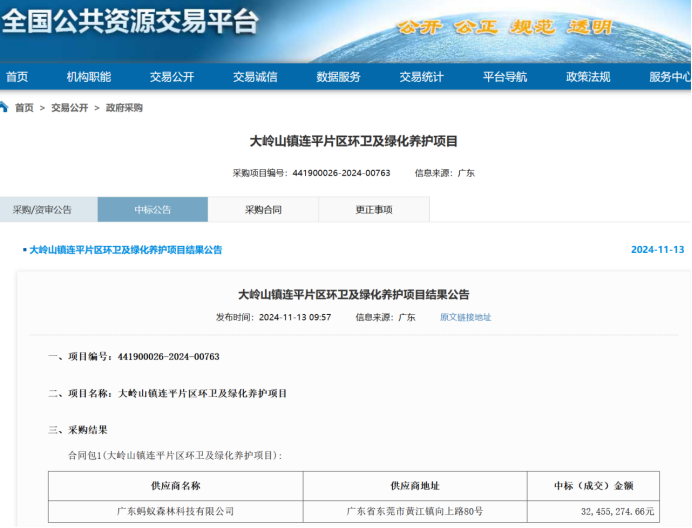This screenshot has width=692, height=528.
Task: Click the 原文链接地址 link
Action: 465,317
